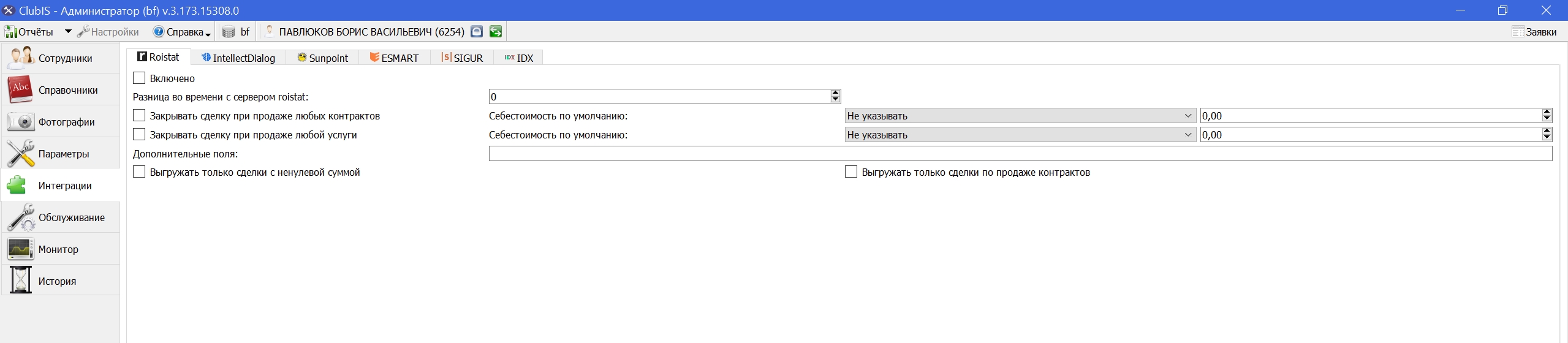Switch to the Roistat tab
Viewport: 1568px width, 343px height.
159,57
